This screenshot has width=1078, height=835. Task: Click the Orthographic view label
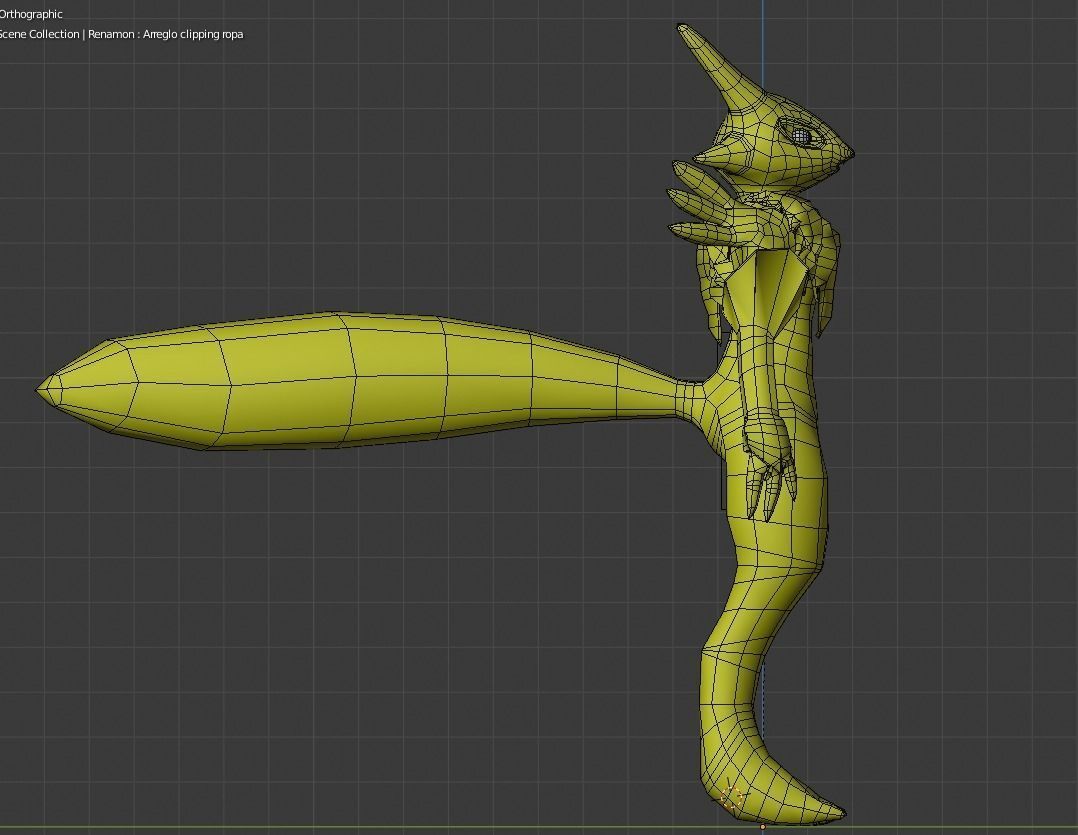[x=31, y=14]
